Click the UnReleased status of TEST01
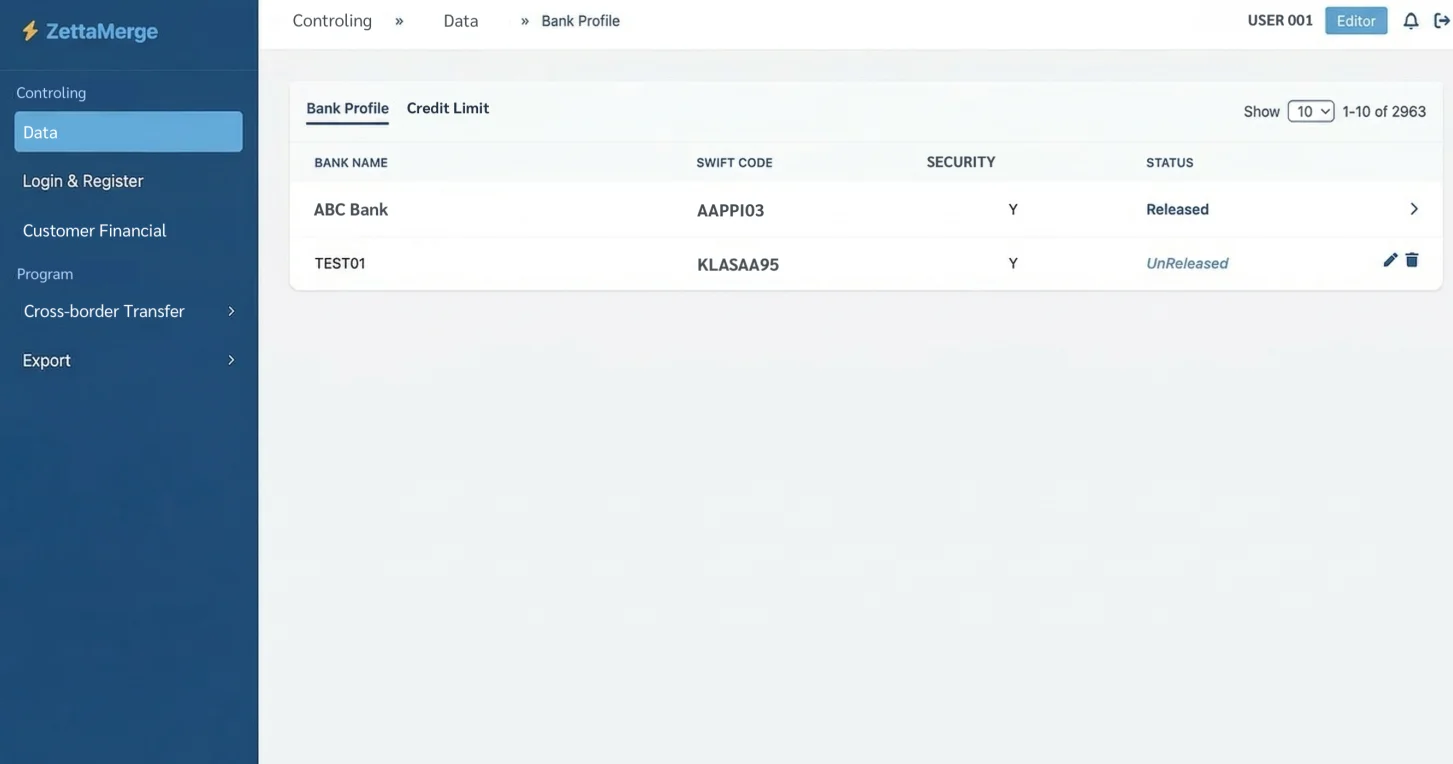Image resolution: width=1453 pixels, height=764 pixels. tap(1187, 263)
